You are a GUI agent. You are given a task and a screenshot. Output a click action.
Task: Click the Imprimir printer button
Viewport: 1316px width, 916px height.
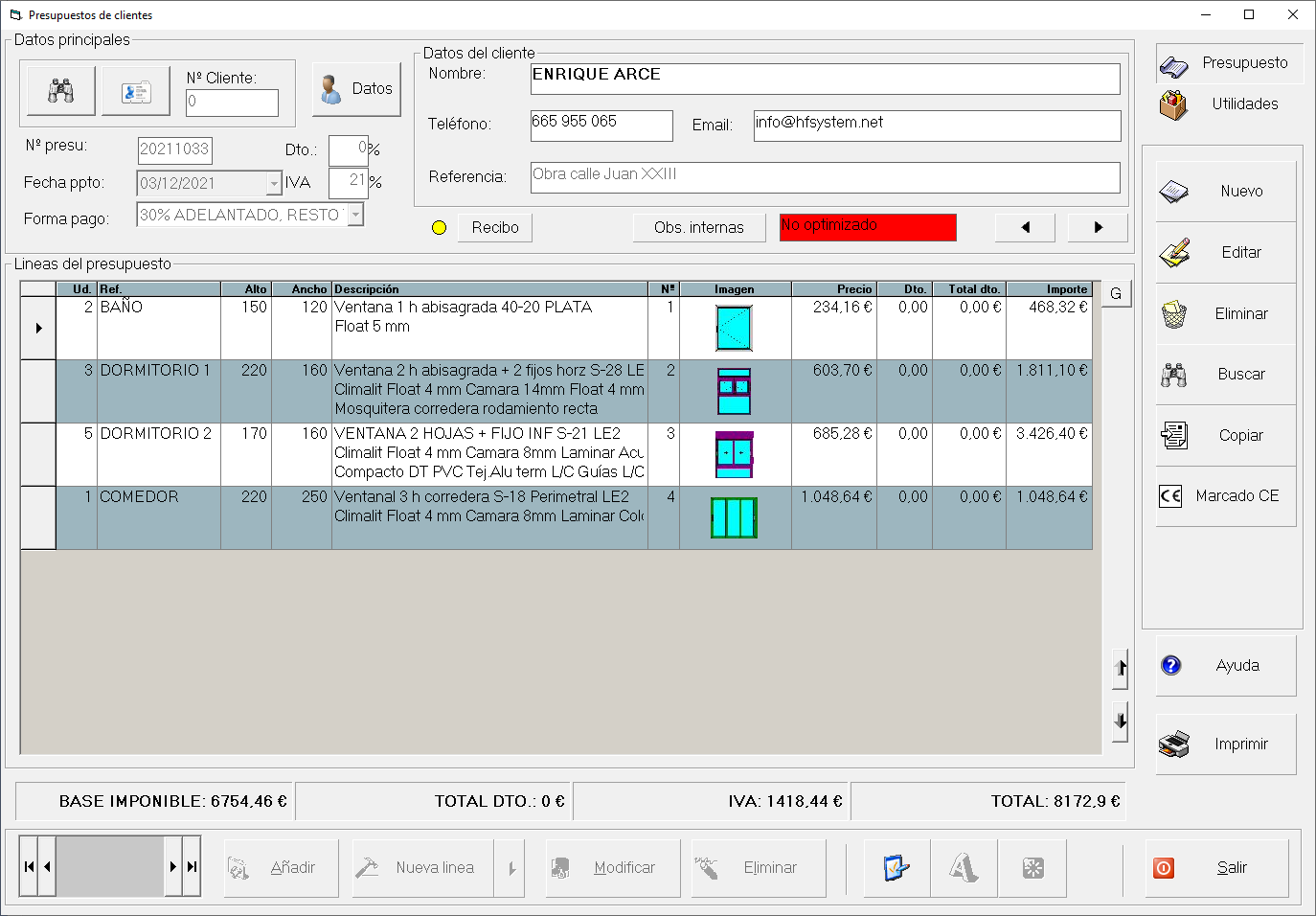click(1226, 744)
